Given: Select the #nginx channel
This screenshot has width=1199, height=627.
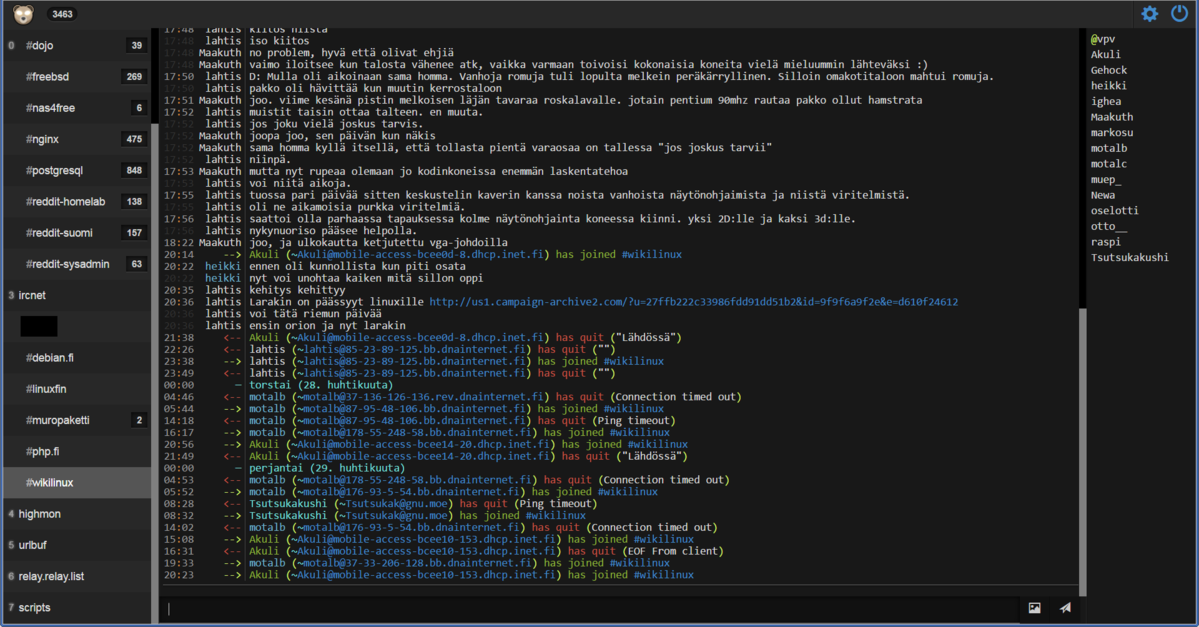Looking at the screenshot, I should pos(43,139).
